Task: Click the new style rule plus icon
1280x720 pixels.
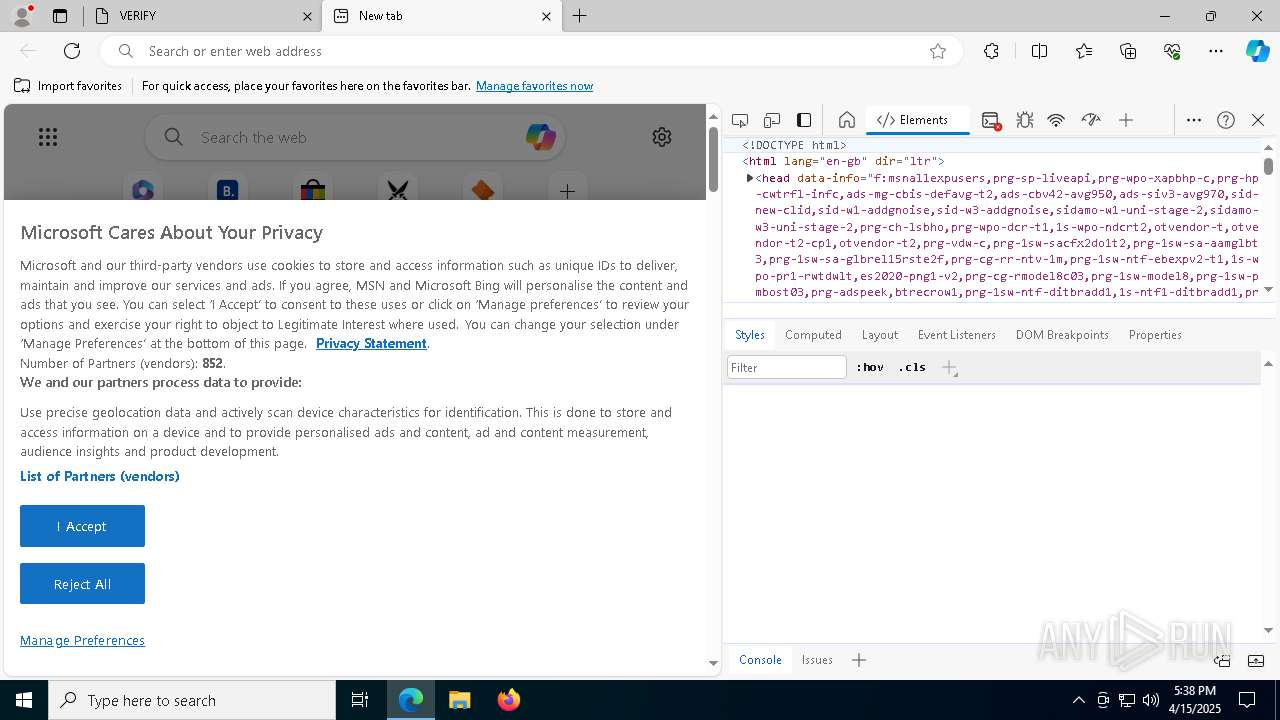Action: (950, 368)
